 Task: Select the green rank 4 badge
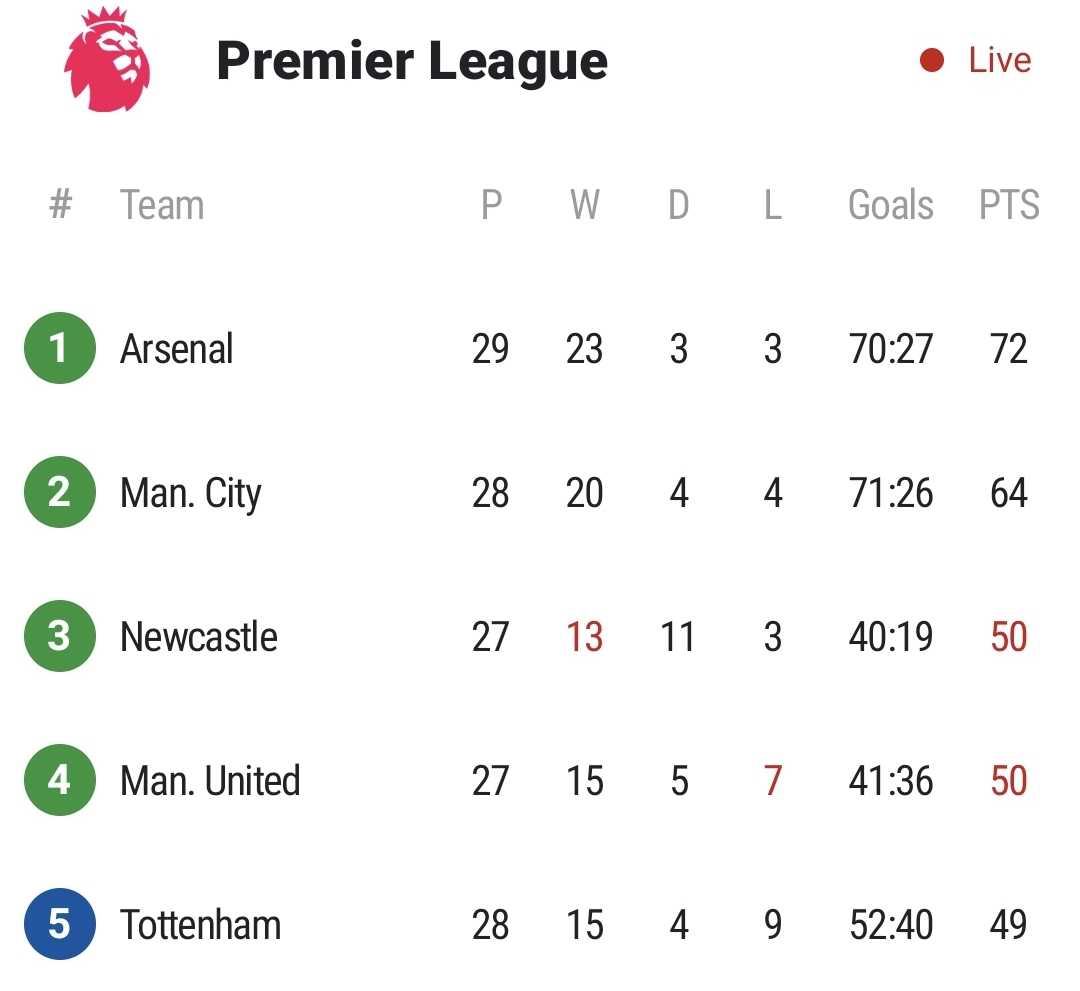click(x=59, y=780)
